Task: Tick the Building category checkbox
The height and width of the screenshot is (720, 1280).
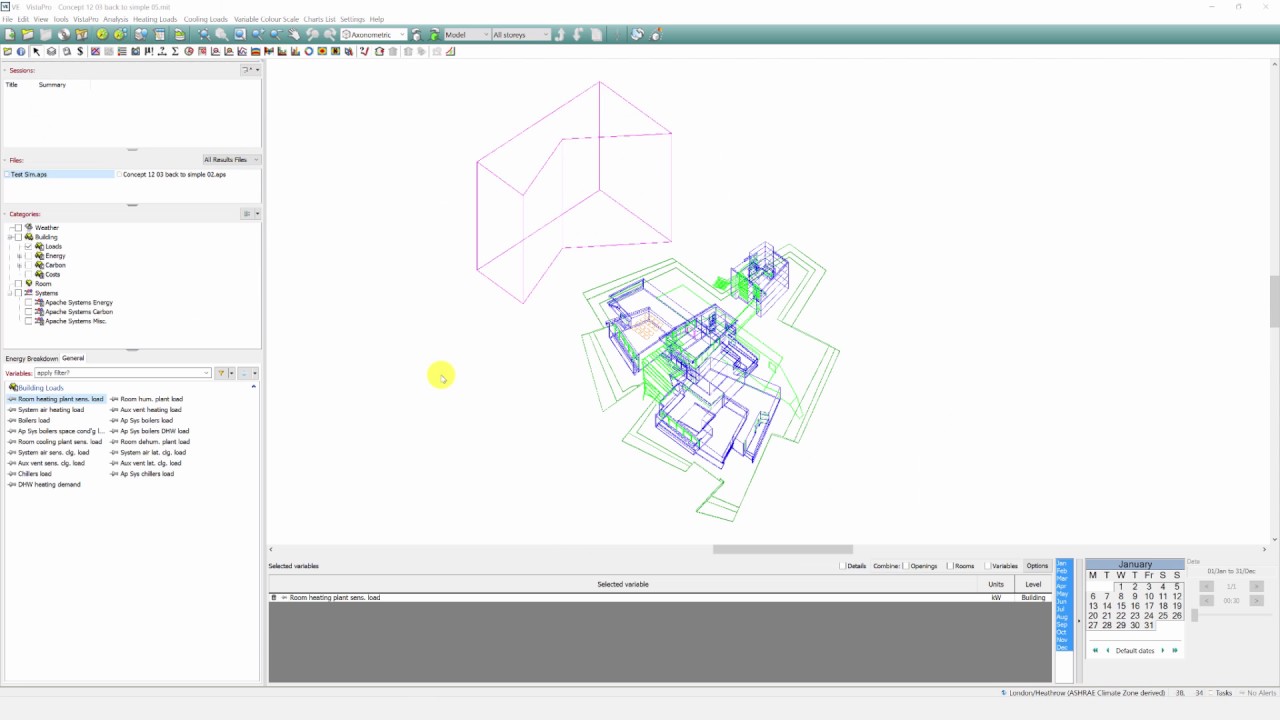Action: [x=18, y=237]
